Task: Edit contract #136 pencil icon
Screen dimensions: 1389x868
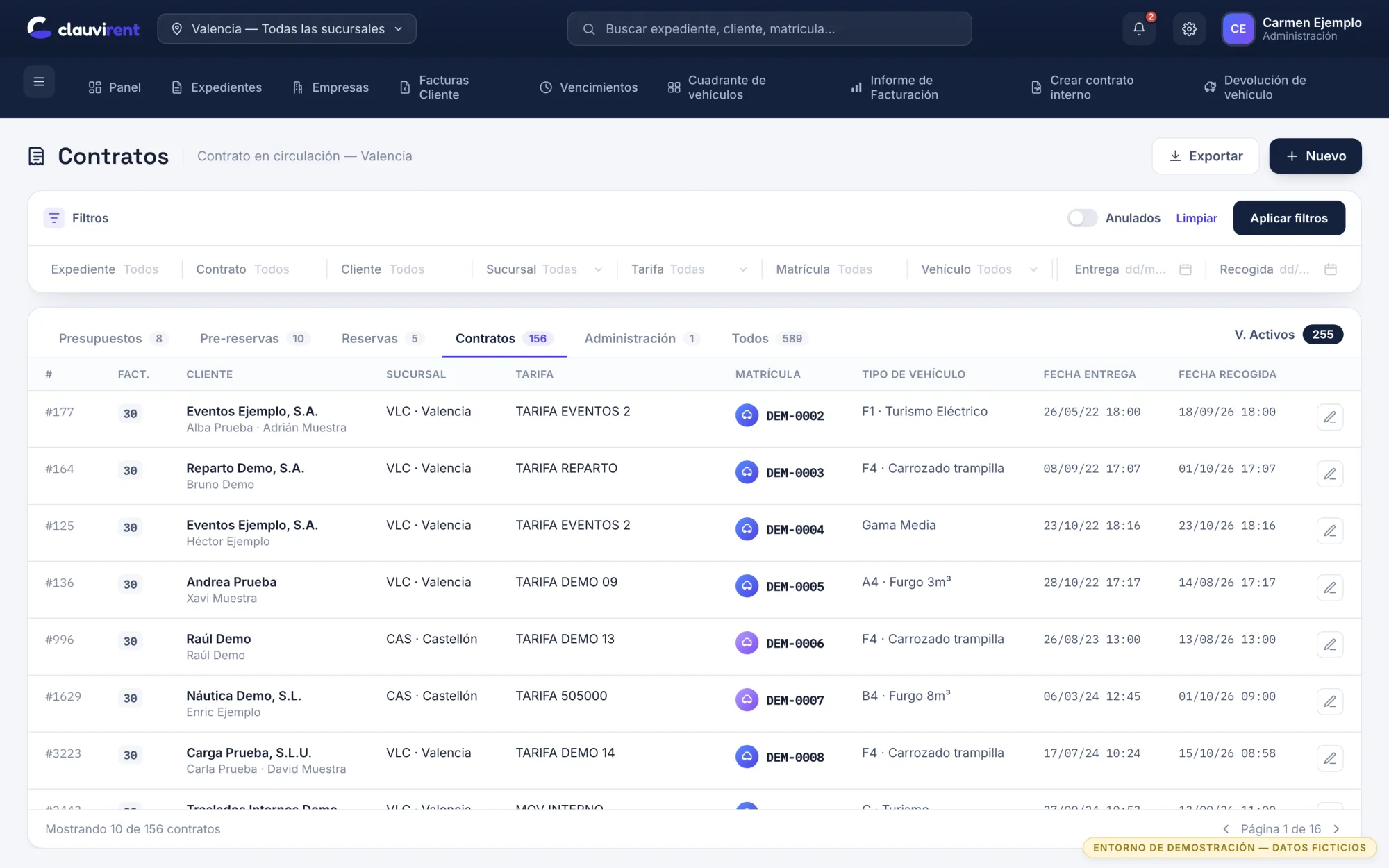Action: click(x=1329, y=587)
